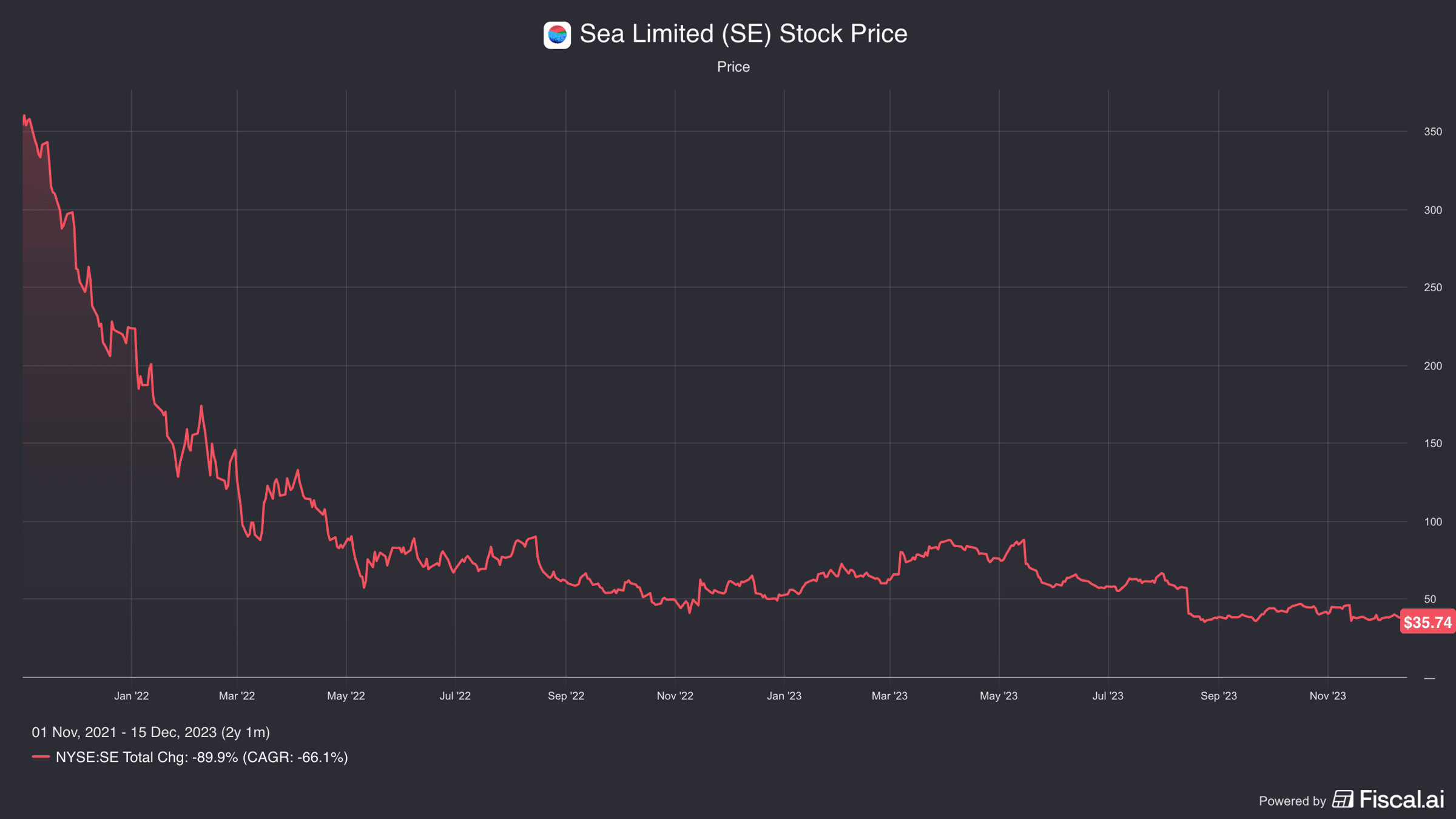Click the 50 price axis label
Screen dimensions: 1456x819
[x=1430, y=599]
